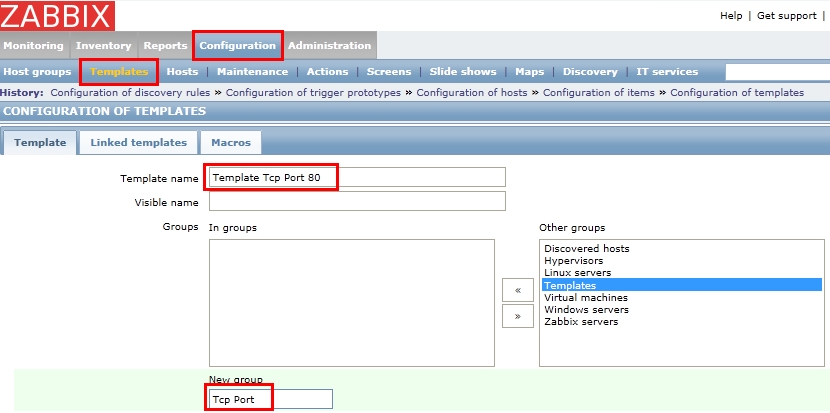Click the New group input field

pos(270,399)
